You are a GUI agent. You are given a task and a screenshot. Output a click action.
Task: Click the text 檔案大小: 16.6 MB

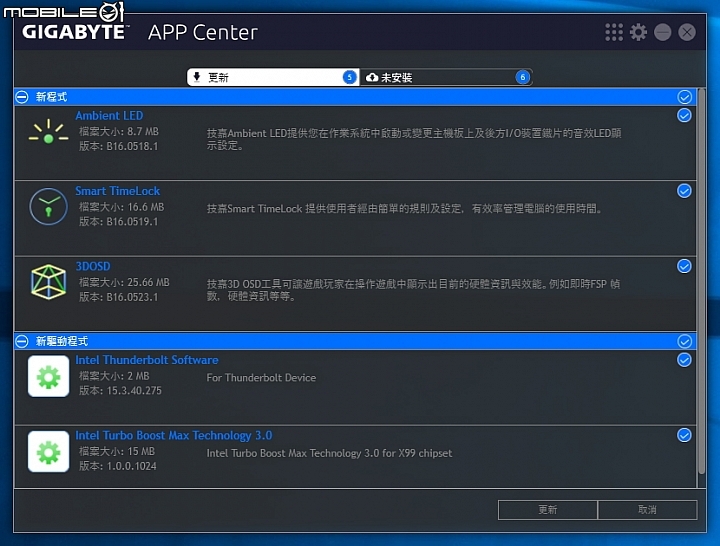(x=121, y=207)
